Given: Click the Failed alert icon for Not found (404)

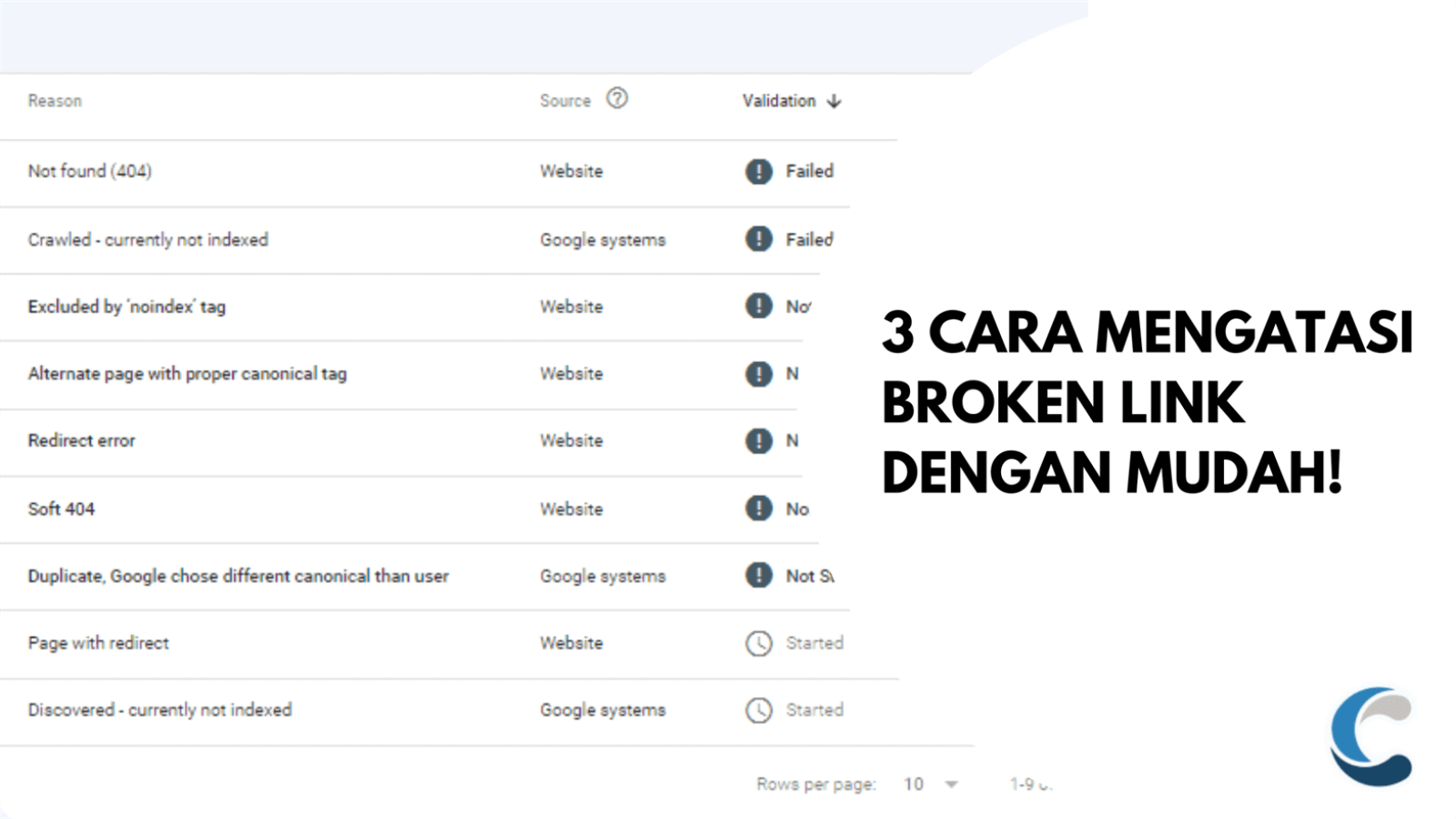Looking at the screenshot, I should tap(758, 171).
